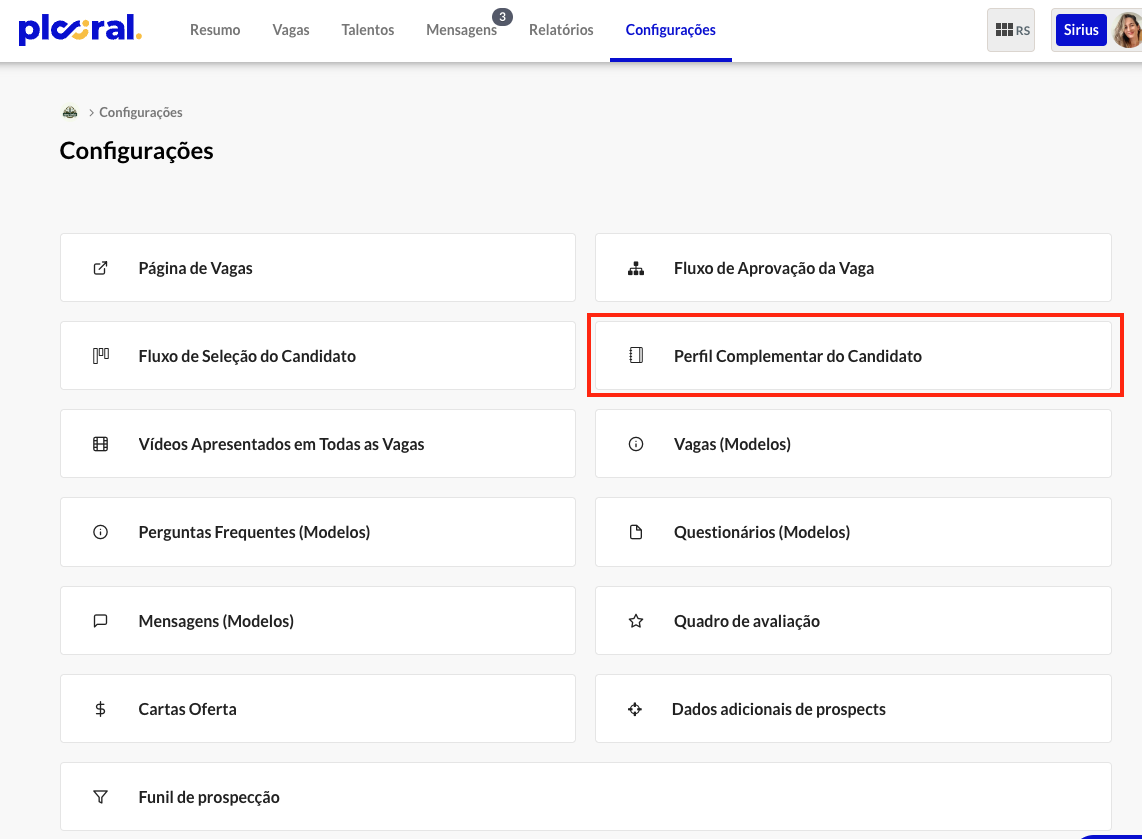Go to the Vagas tab

(x=291, y=30)
